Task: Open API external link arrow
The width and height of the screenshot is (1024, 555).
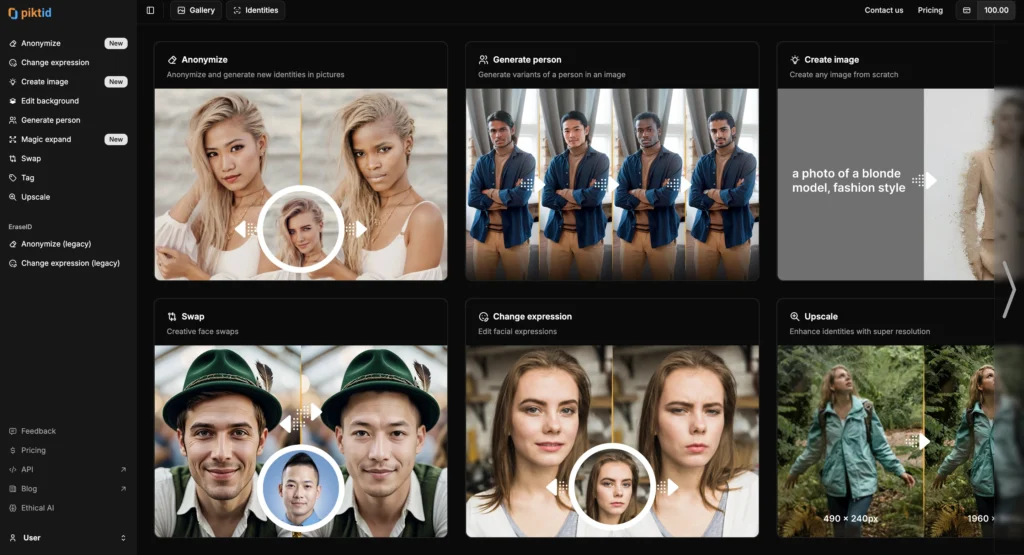Action: (x=123, y=469)
